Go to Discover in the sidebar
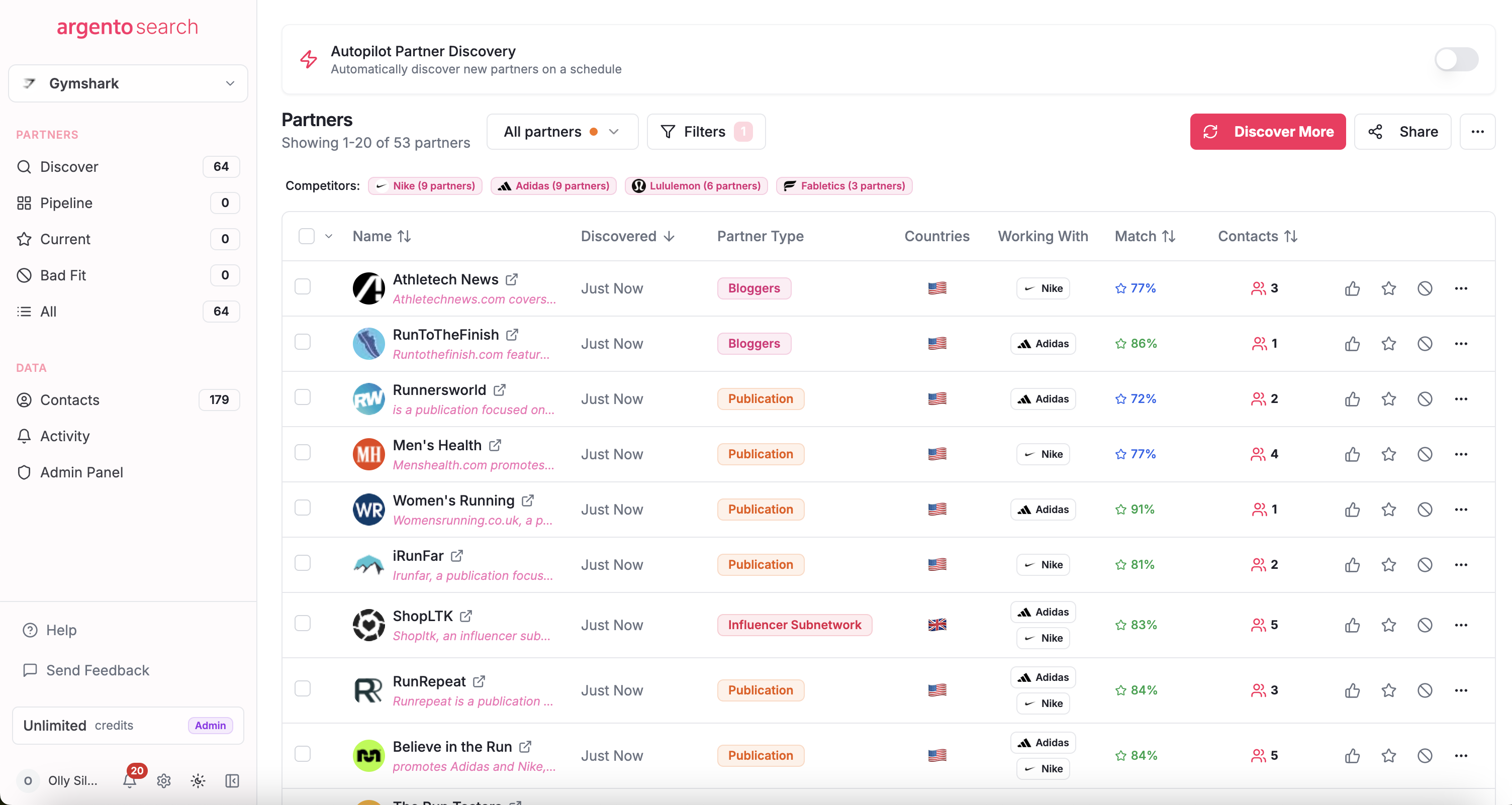Screen dimensions: 1512x805 click(128, 167)
